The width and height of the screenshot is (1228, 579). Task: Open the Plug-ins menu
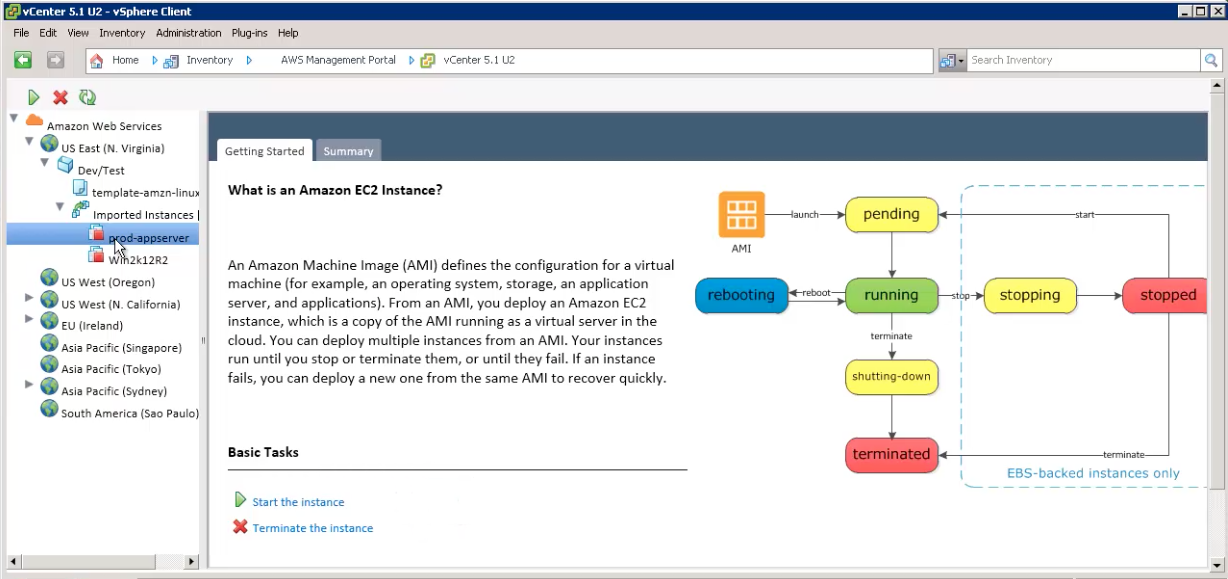250,33
